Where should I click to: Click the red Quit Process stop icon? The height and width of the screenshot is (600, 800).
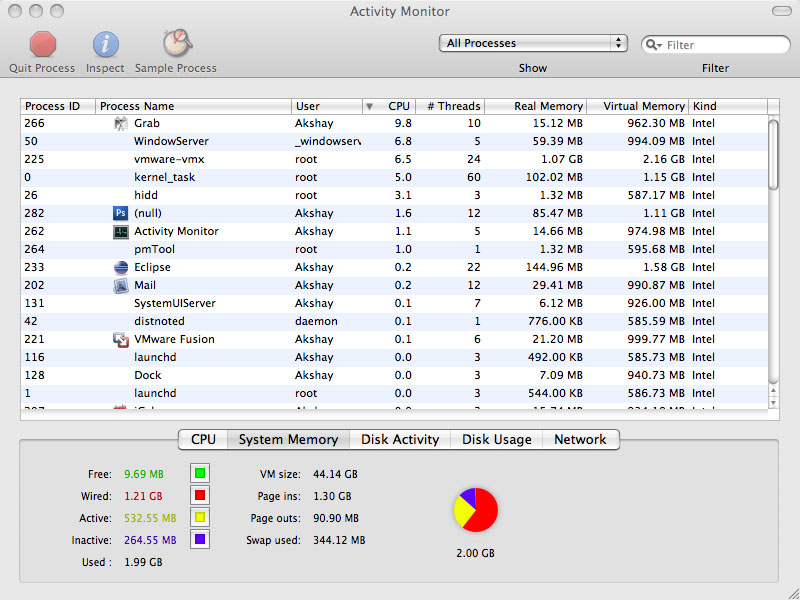pyautogui.click(x=42, y=44)
